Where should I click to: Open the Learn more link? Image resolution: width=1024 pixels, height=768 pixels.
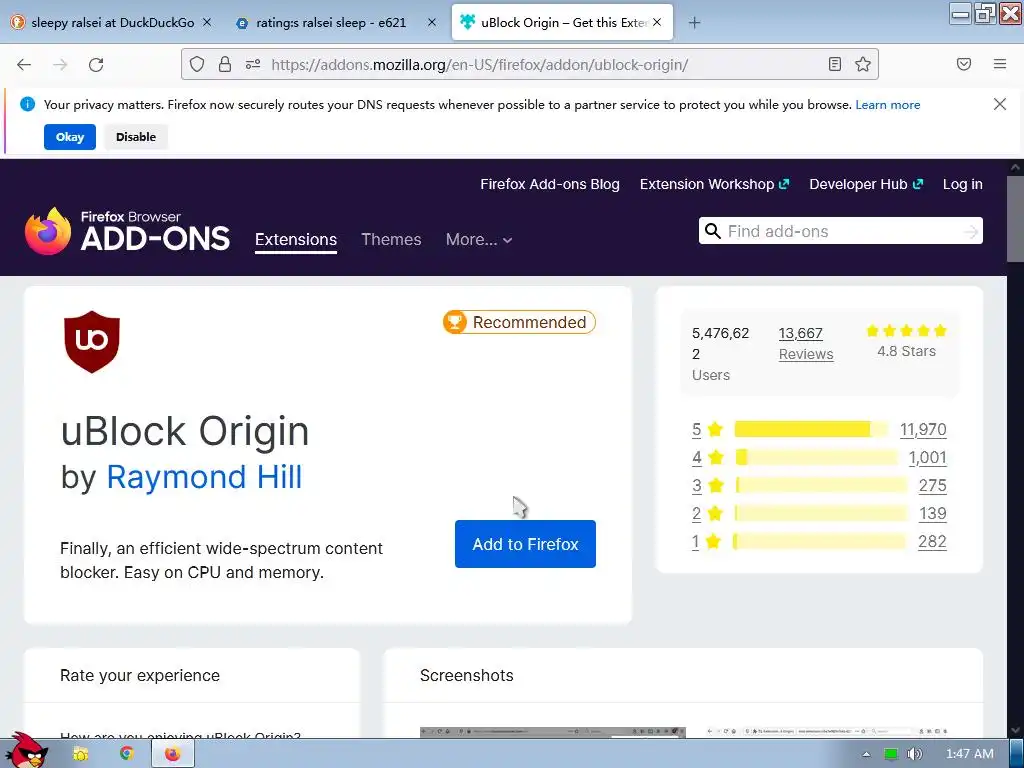[888, 104]
